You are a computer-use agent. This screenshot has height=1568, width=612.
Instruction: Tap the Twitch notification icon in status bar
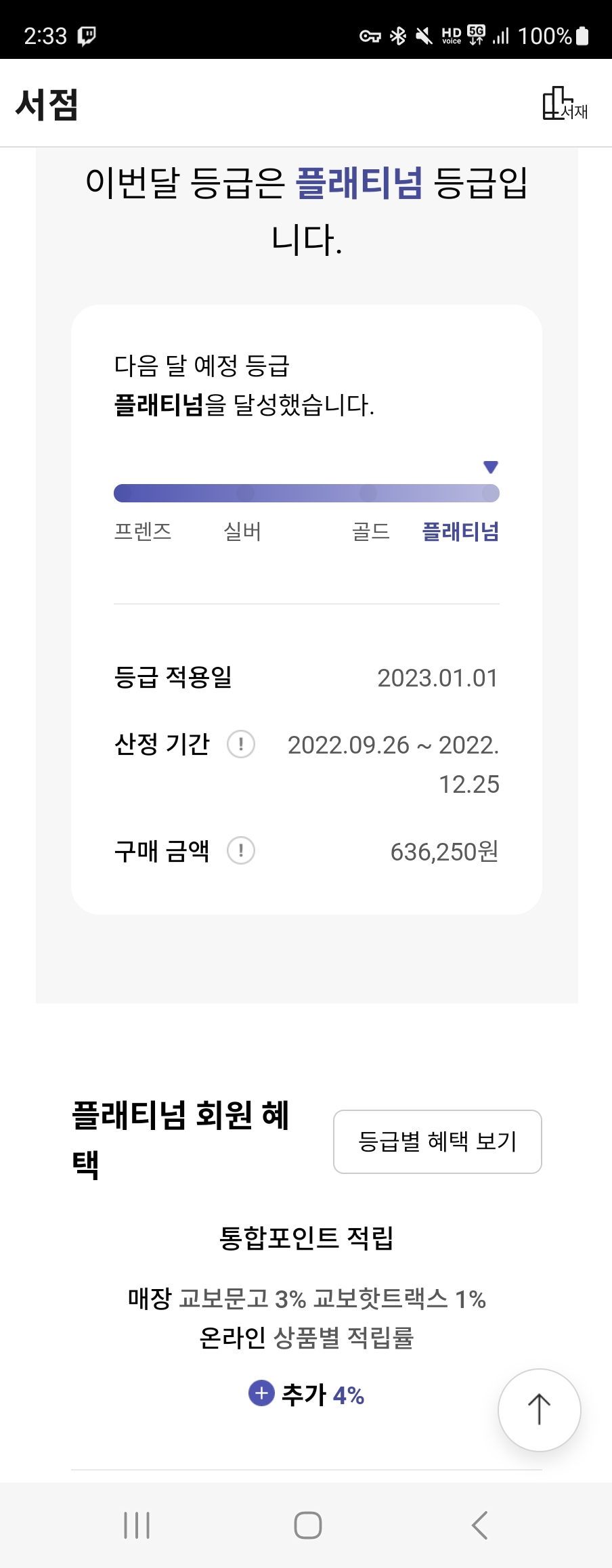87,36
